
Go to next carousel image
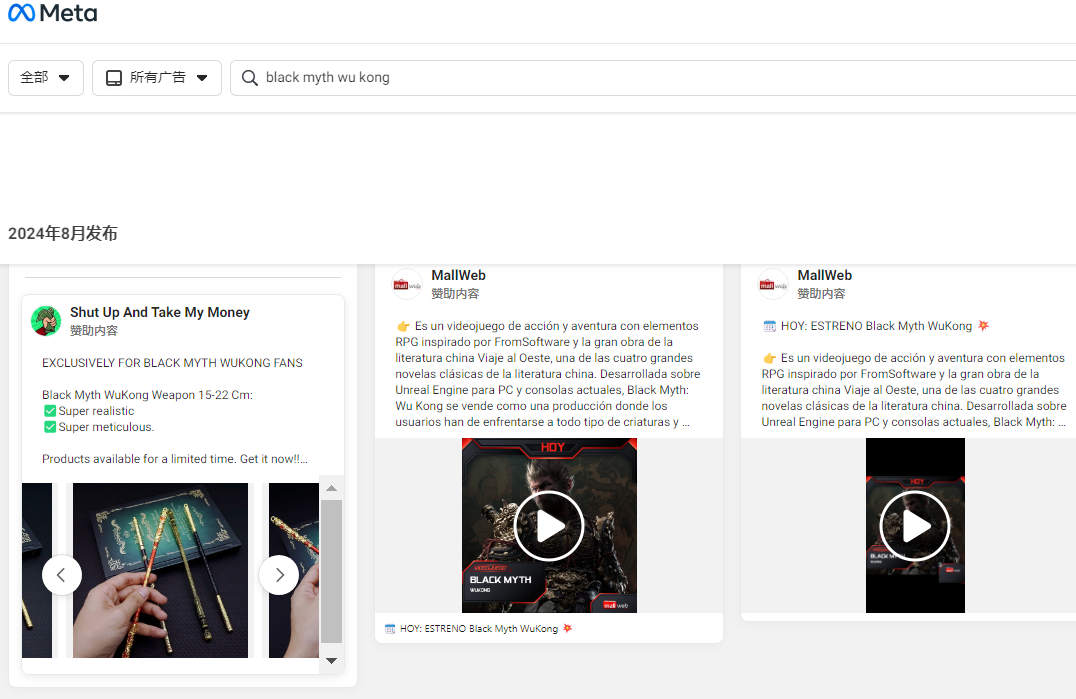click(279, 575)
